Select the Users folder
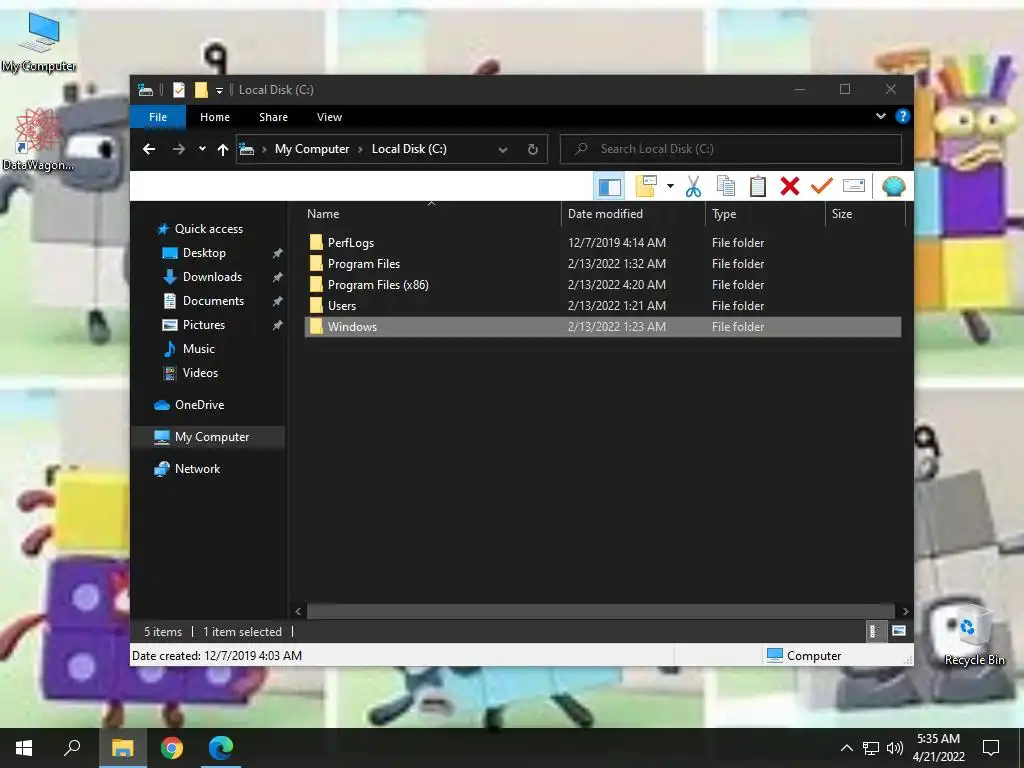Image resolution: width=1024 pixels, height=768 pixels. 603,306
